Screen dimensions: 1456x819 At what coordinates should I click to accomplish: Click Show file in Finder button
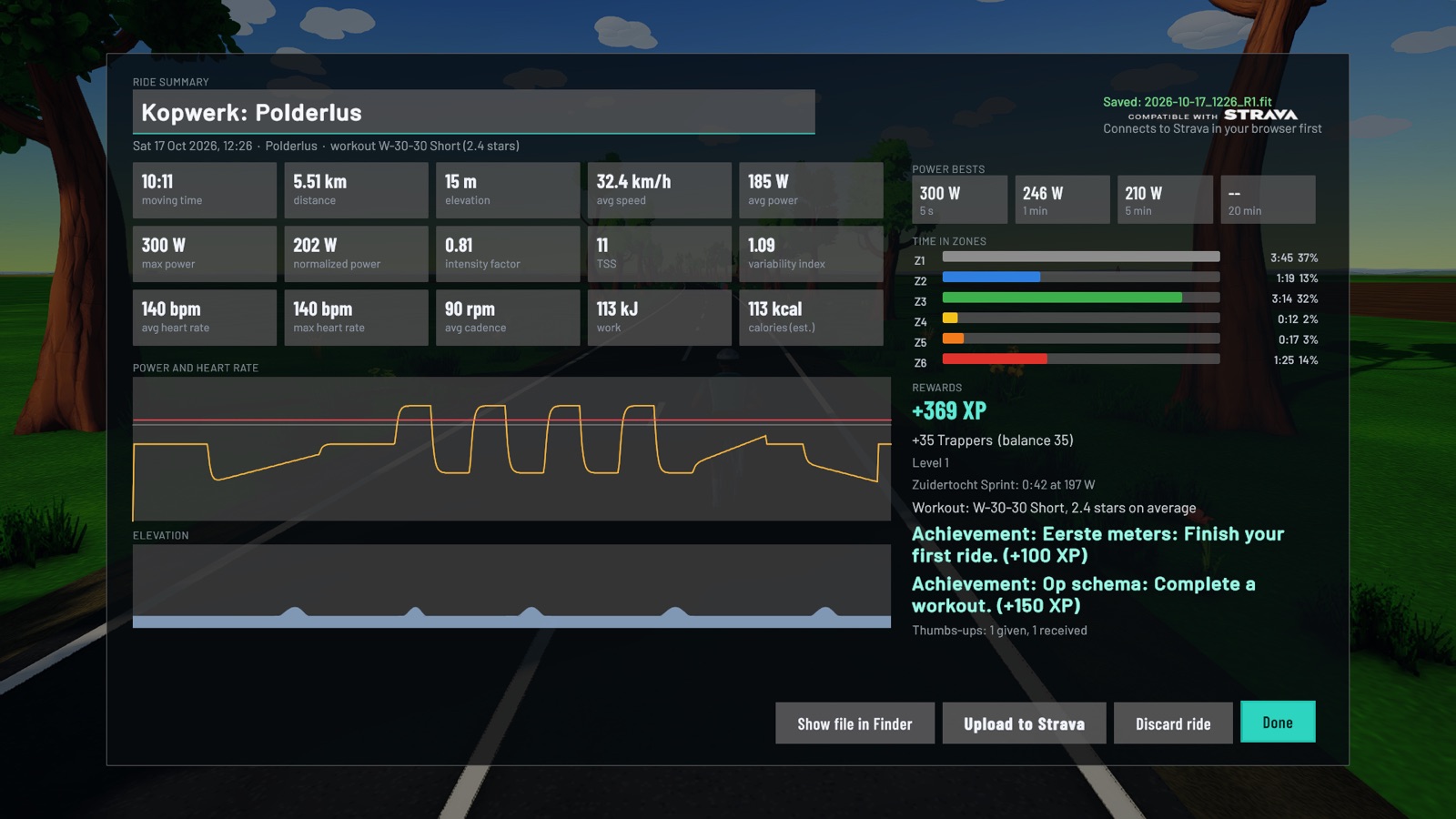pos(854,723)
